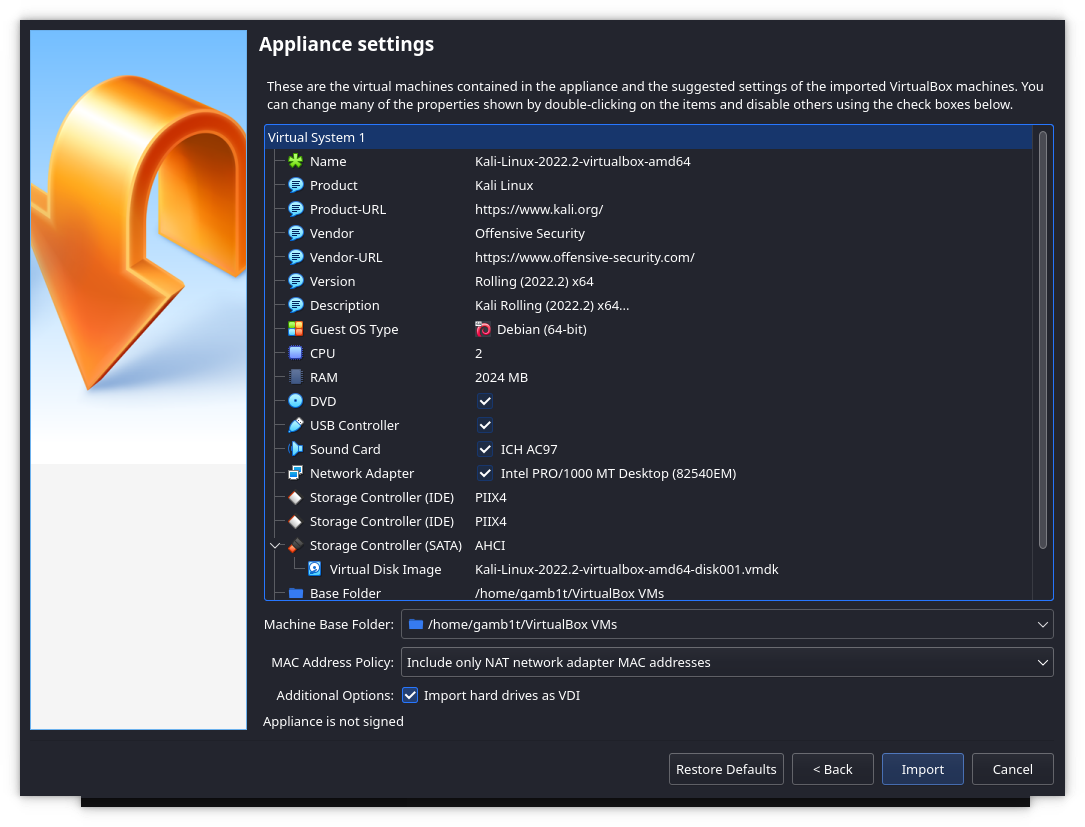Viewport: 1085px width, 827px height.
Task: Uncheck the DVD drive checkbox
Action: pos(485,401)
